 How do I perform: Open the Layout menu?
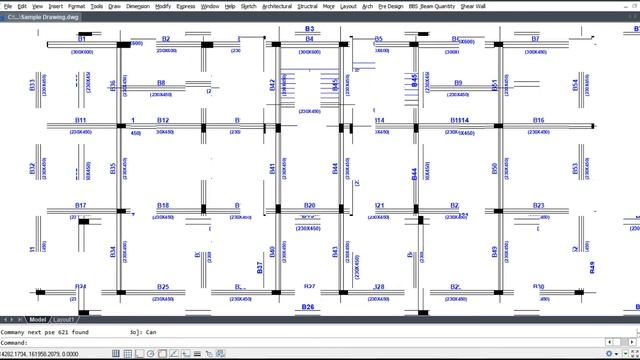348,6
